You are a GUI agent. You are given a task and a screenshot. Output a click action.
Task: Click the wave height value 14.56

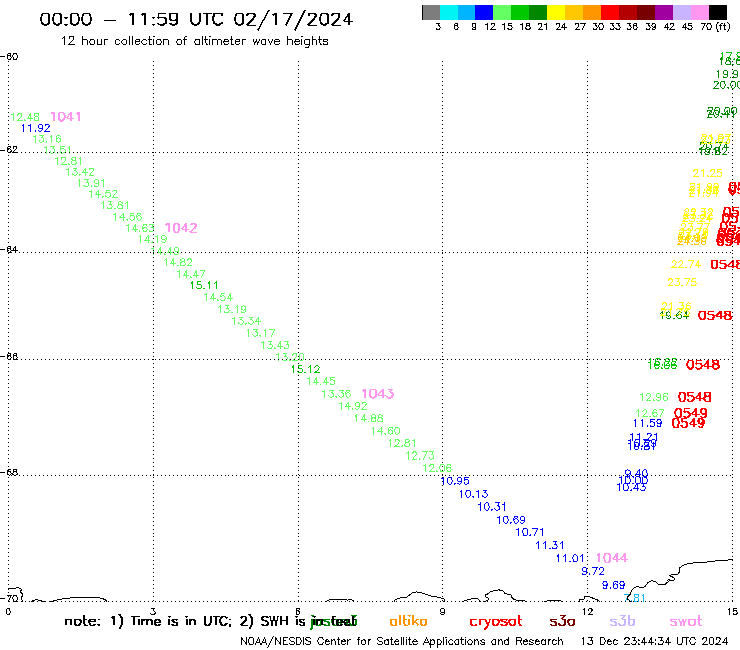coord(127,217)
